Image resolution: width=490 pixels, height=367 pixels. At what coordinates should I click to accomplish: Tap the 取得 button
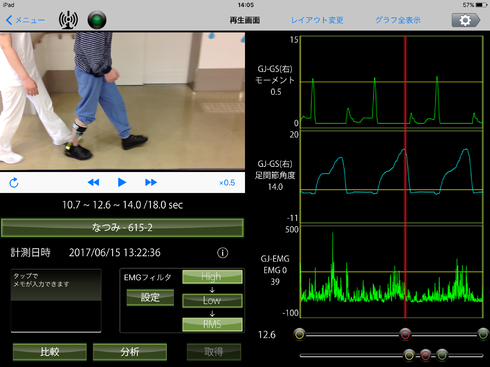(214, 352)
